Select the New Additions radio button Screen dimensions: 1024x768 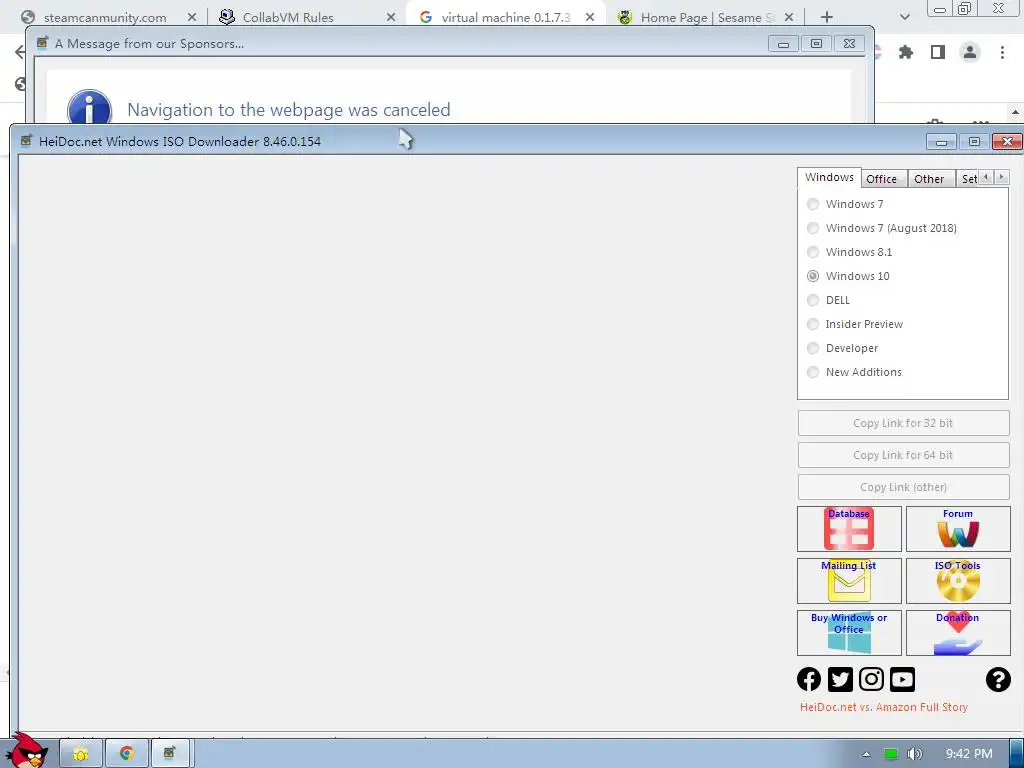[x=813, y=372]
